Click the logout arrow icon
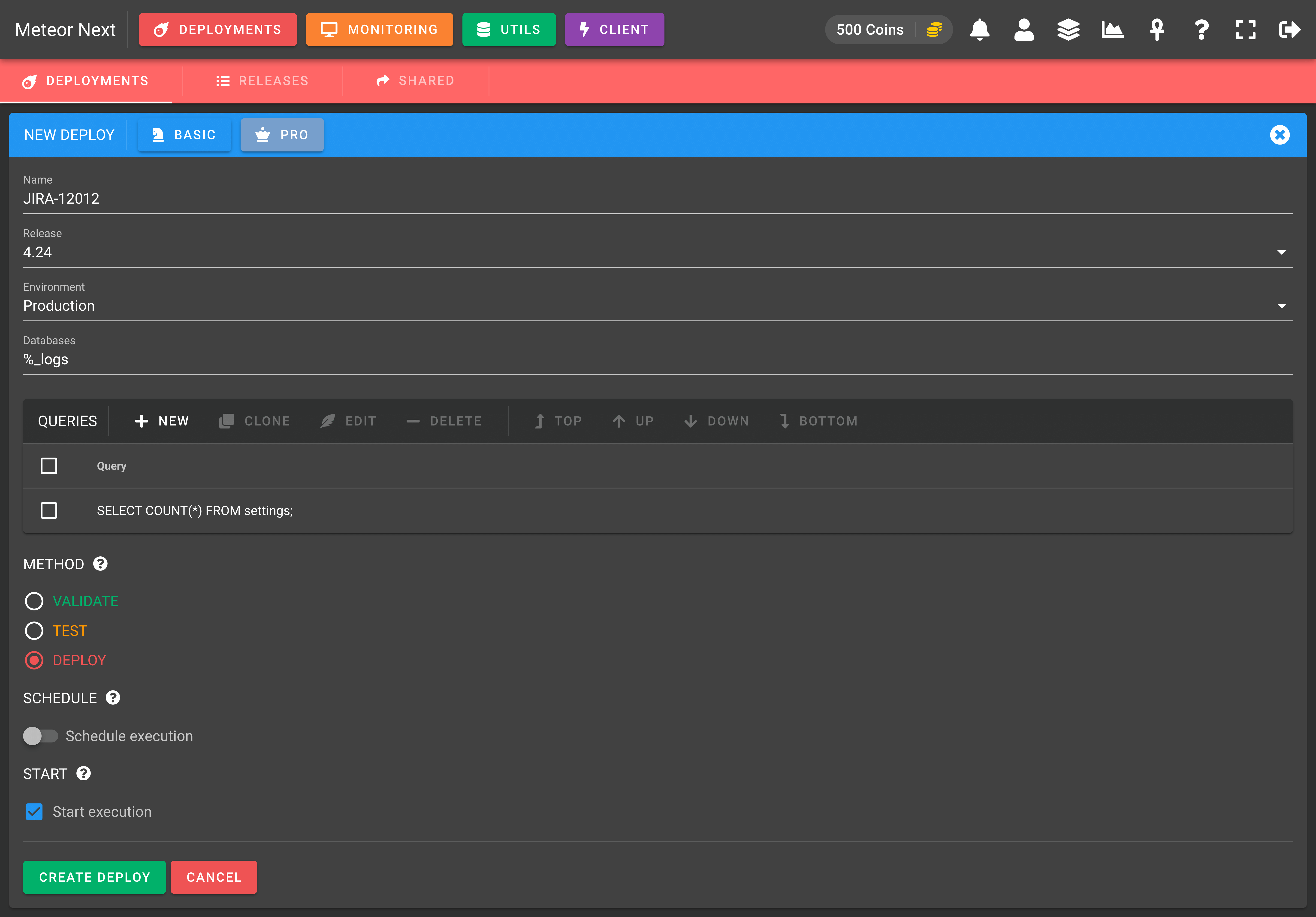The image size is (1316, 917). (x=1290, y=30)
